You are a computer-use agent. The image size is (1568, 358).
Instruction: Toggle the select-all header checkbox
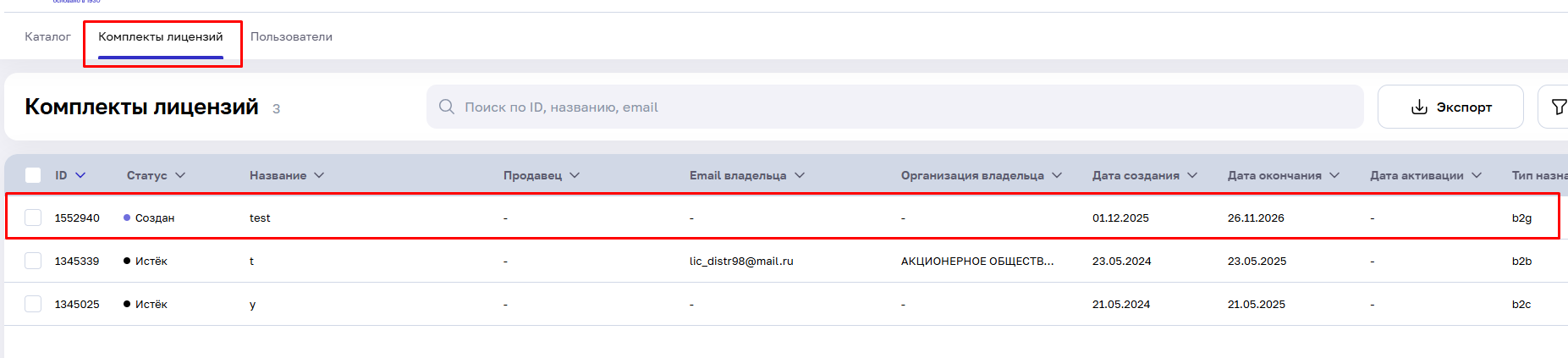tap(33, 175)
